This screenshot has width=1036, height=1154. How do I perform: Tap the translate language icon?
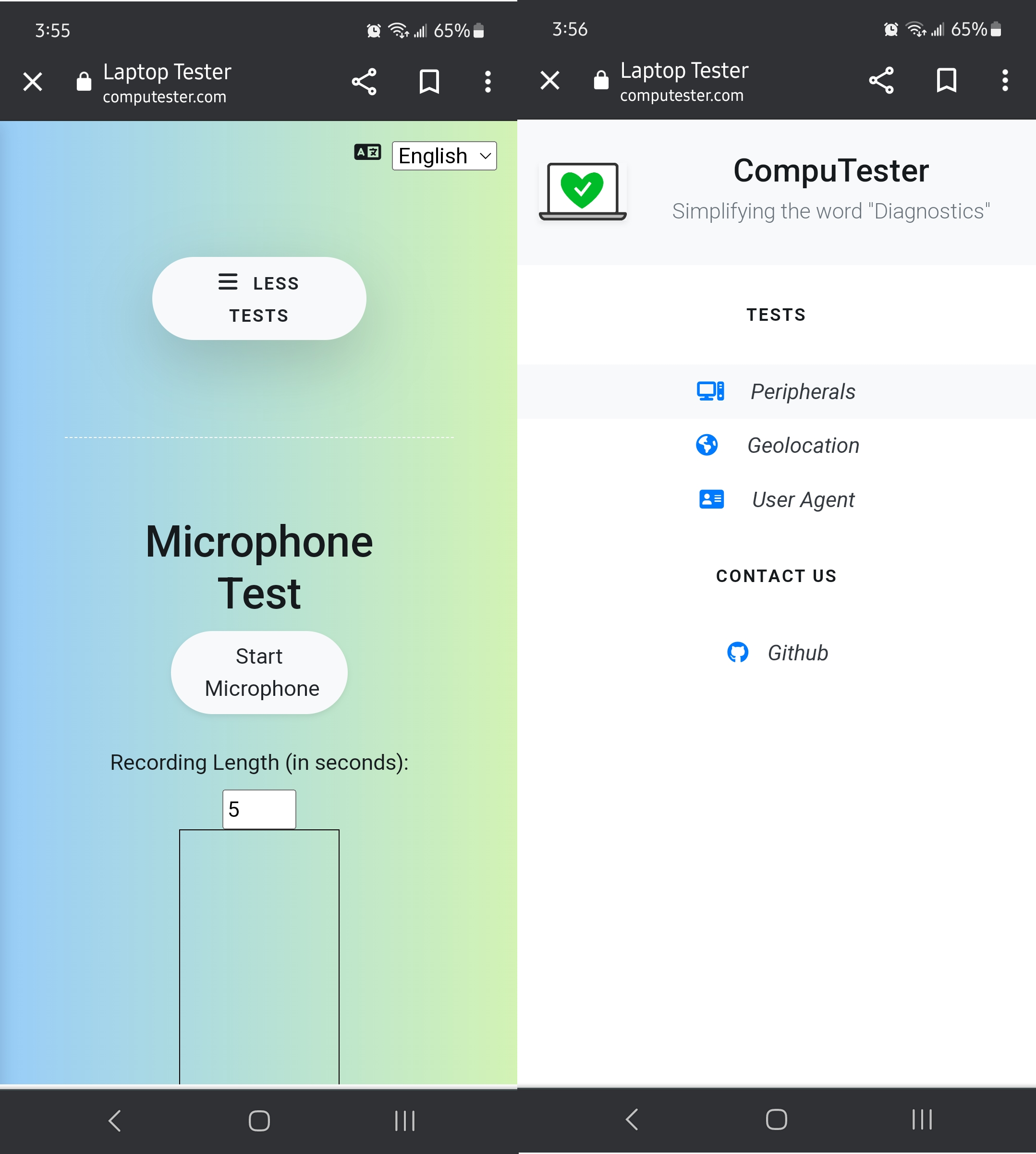pyautogui.click(x=367, y=153)
